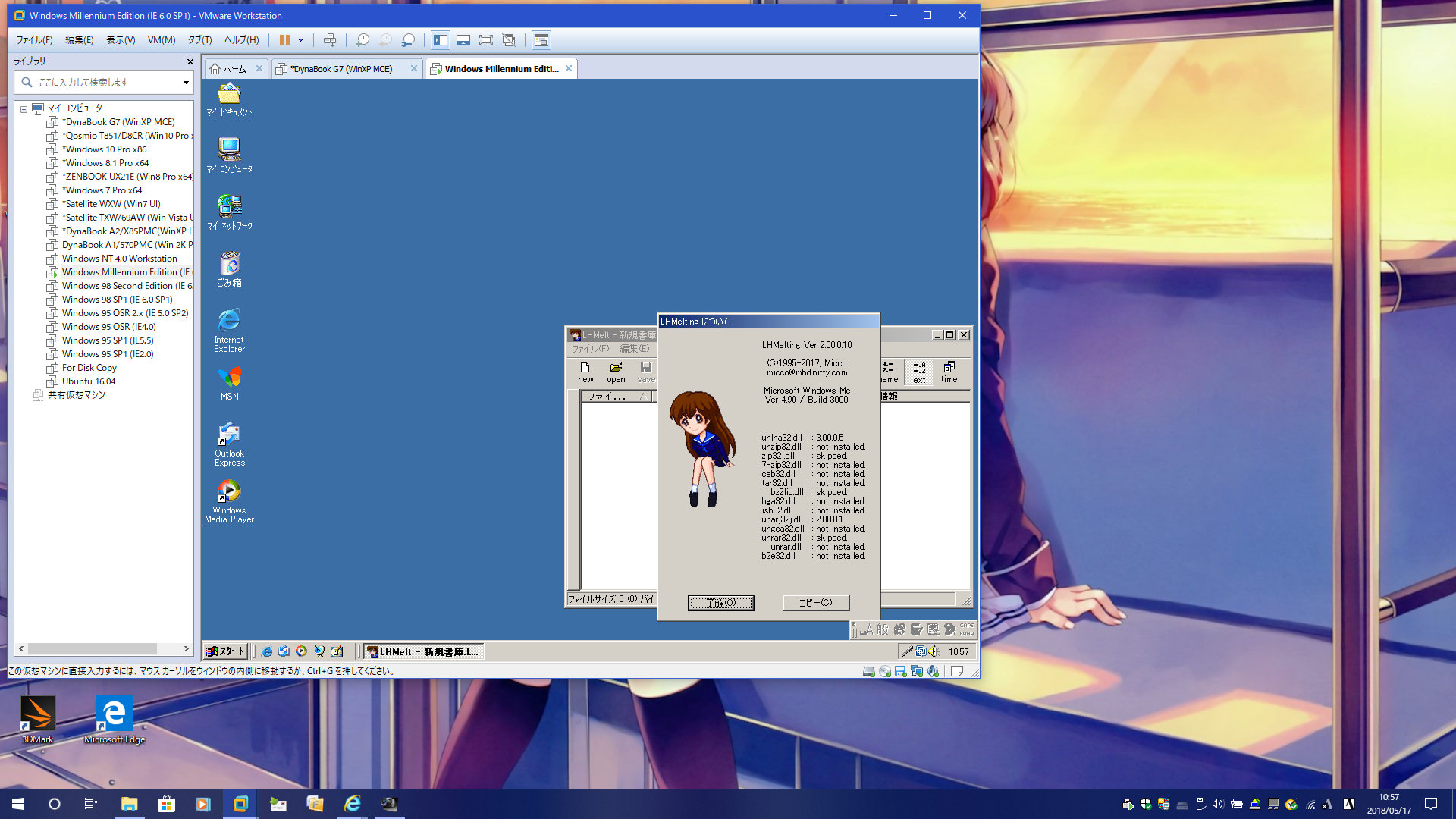
Task: Open マイ ドキュメント icon on guest desktop
Action: pos(229,100)
